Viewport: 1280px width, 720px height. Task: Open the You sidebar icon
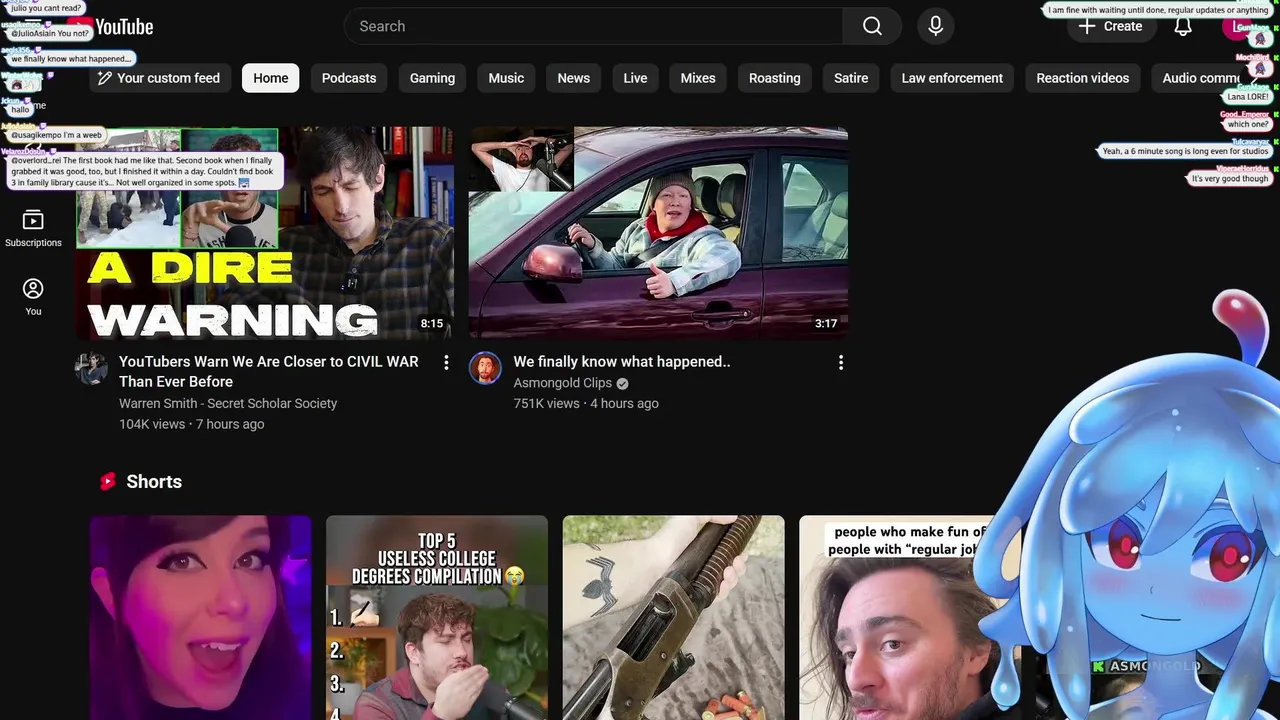(33, 297)
